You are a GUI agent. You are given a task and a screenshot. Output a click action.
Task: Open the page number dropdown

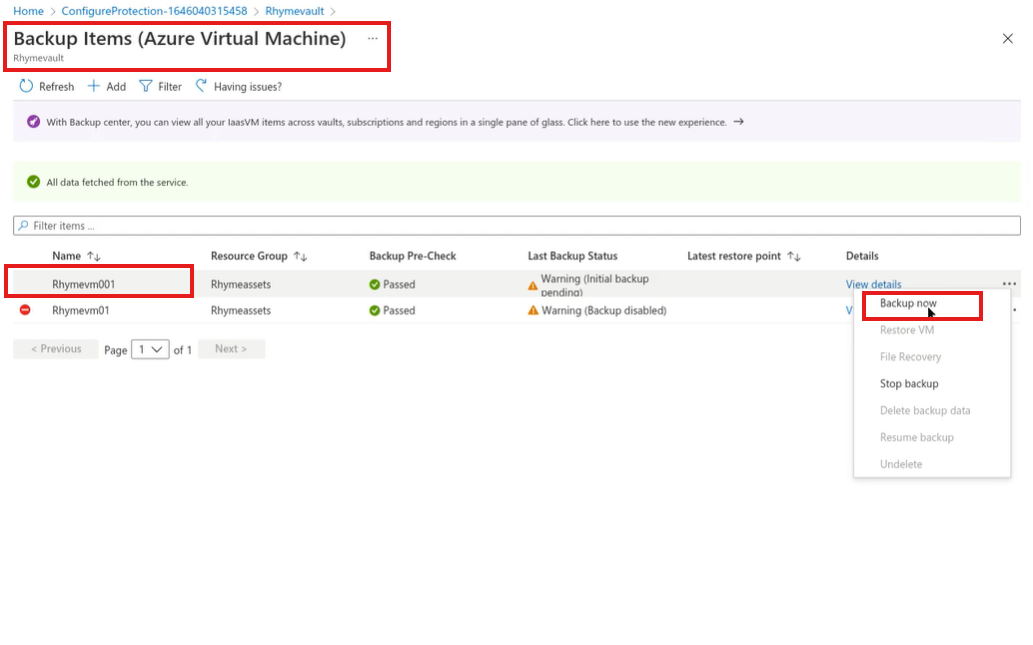pos(150,349)
